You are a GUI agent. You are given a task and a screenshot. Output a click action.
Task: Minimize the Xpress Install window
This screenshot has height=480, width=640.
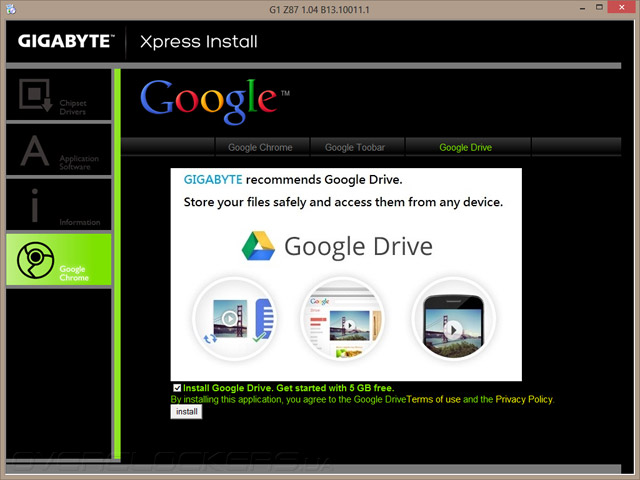click(583, 8)
